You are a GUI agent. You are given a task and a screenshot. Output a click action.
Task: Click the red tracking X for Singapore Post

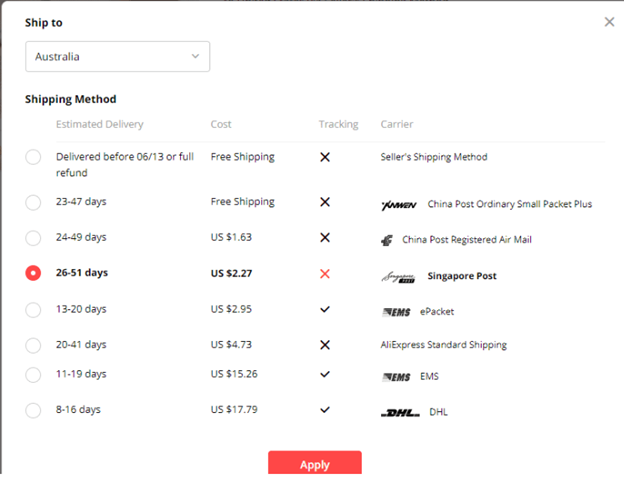click(324, 274)
